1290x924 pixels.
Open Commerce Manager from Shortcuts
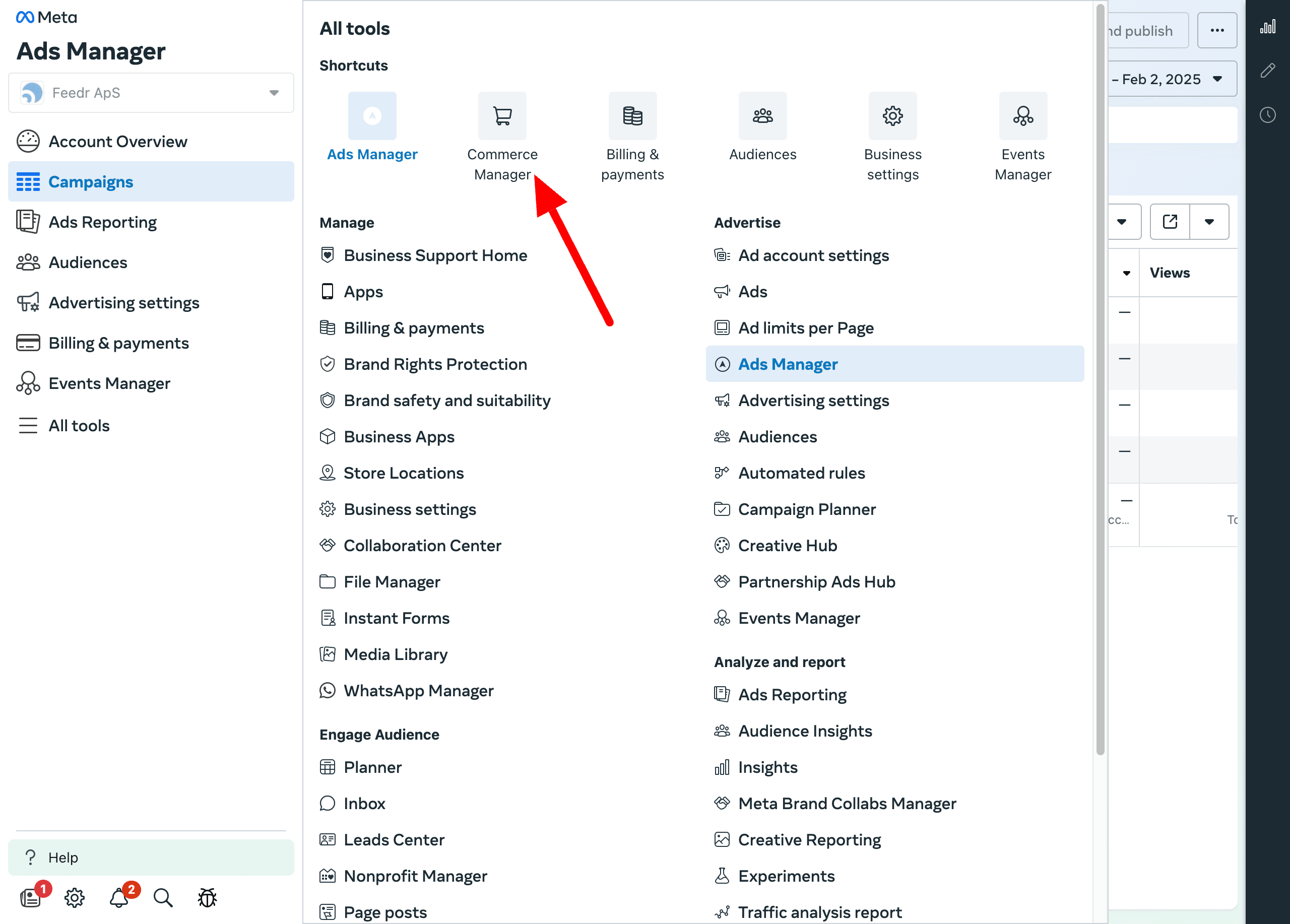pyautogui.click(x=502, y=116)
